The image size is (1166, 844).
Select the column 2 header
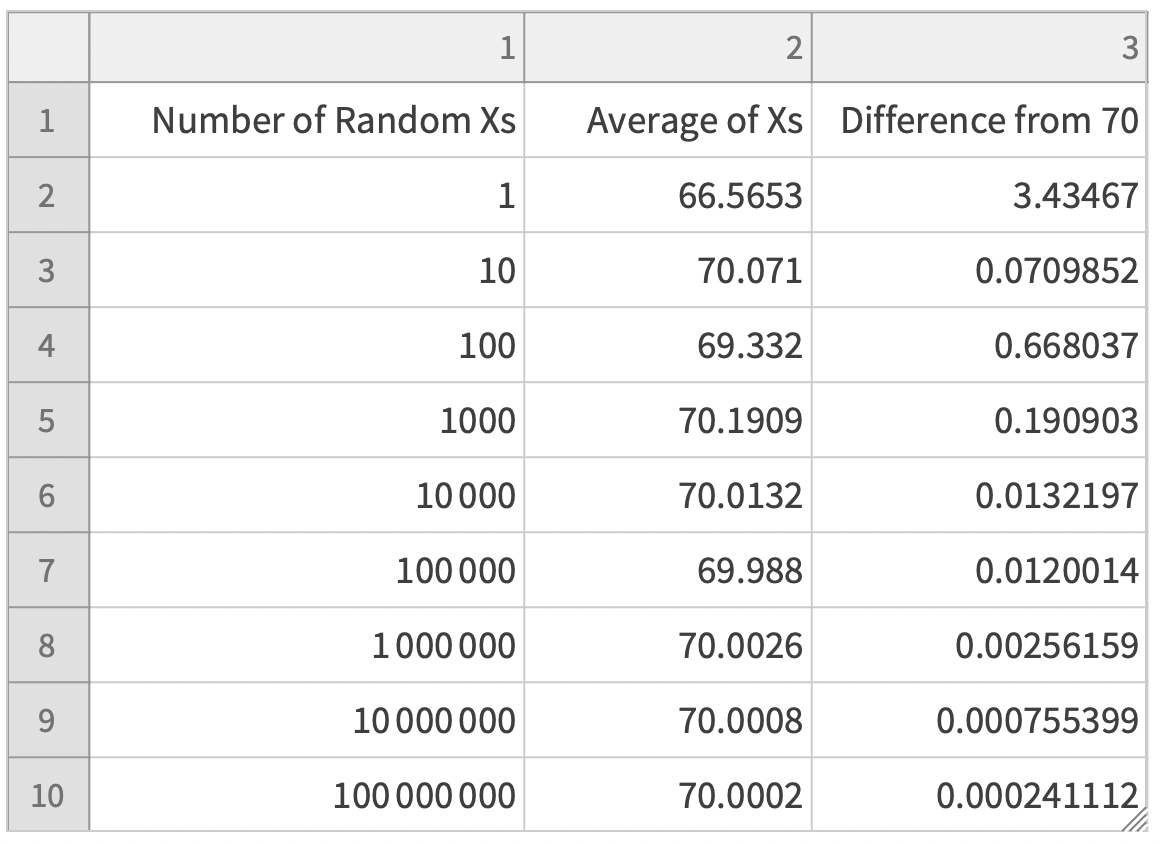tap(667, 48)
